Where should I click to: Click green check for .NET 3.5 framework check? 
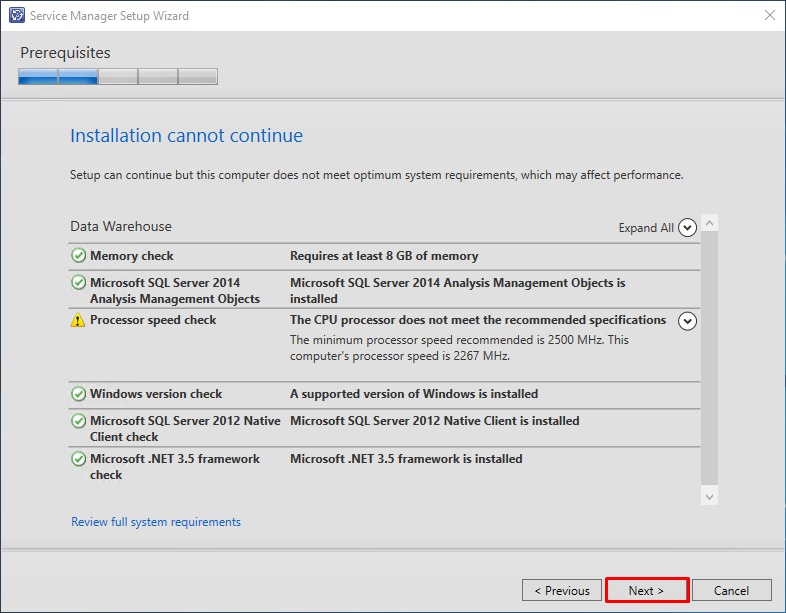point(78,459)
